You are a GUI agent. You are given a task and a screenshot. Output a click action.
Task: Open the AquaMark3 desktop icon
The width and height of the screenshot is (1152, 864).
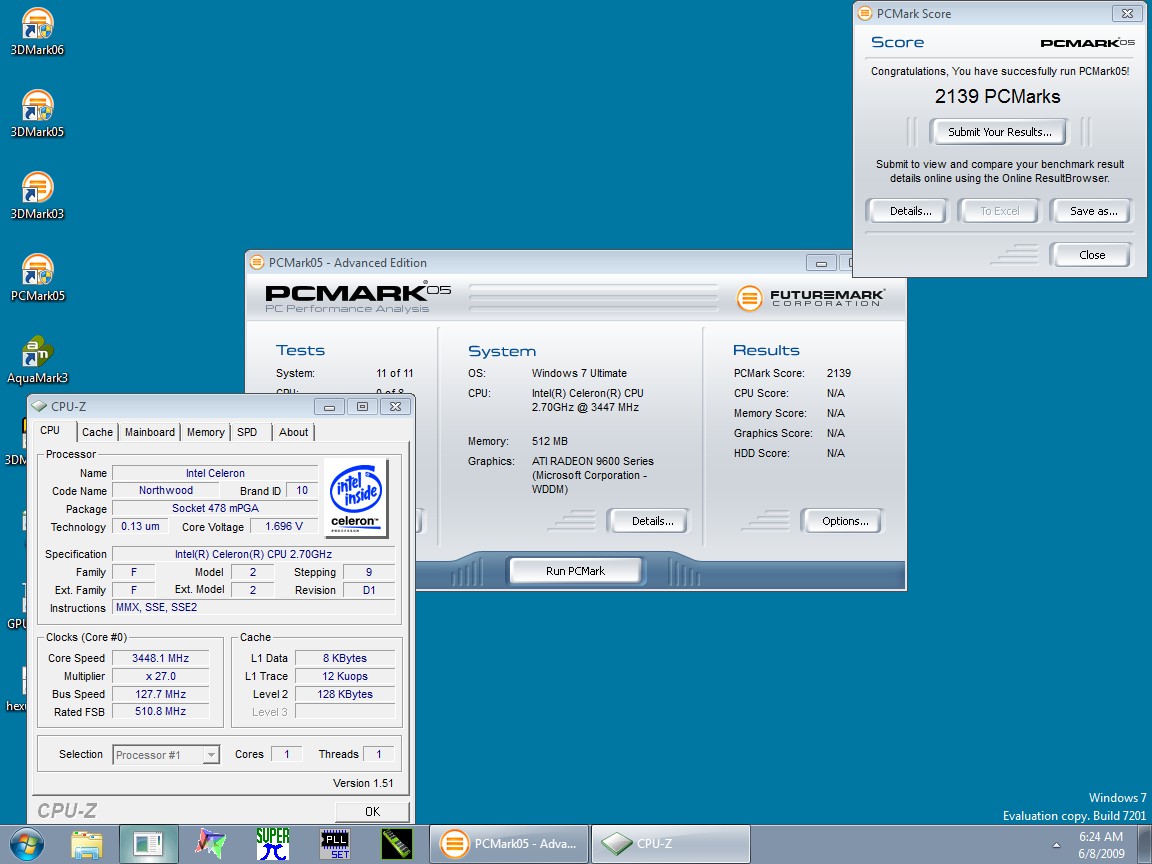click(x=37, y=360)
